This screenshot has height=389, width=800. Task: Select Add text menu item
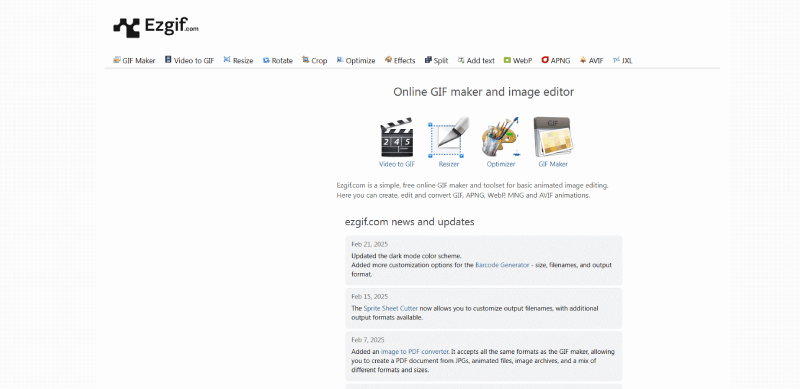click(481, 60)
